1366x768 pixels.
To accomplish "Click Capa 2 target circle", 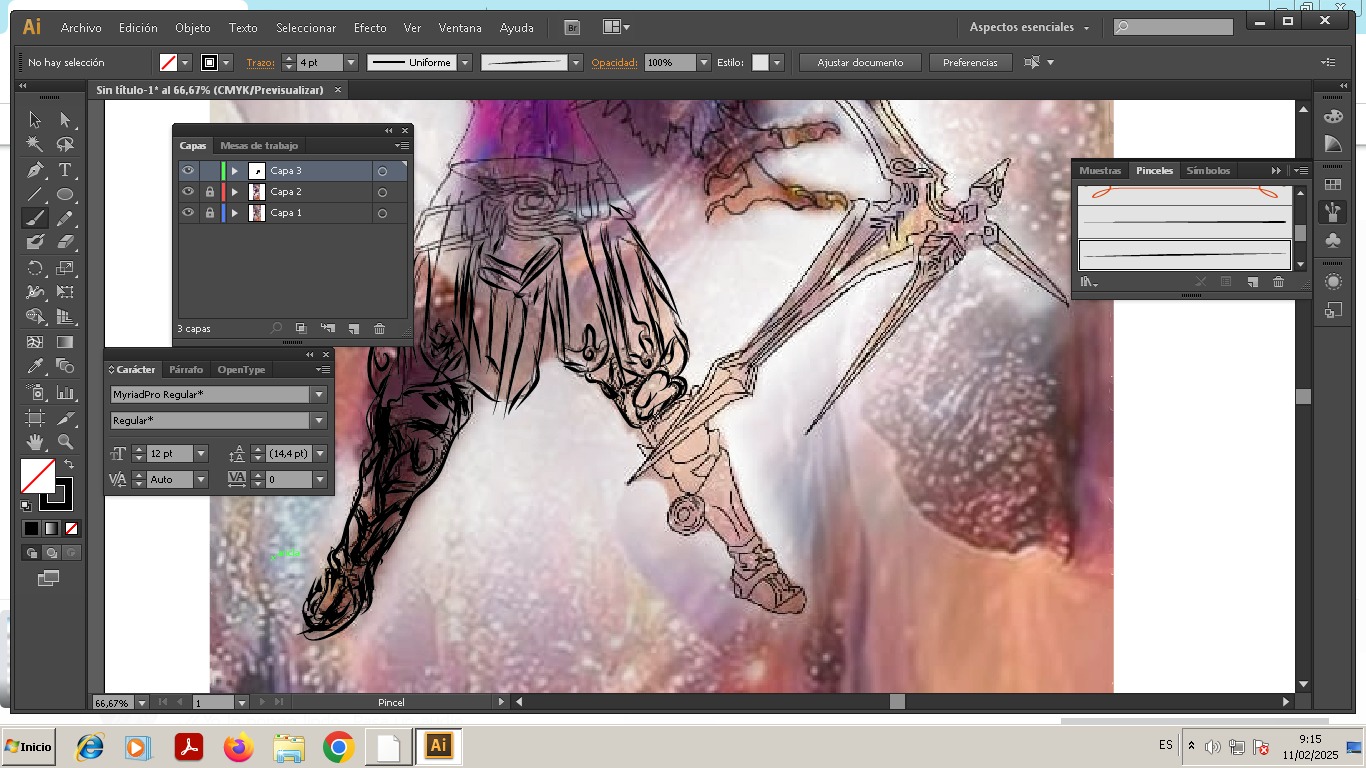I will click(x=382, y=193).
